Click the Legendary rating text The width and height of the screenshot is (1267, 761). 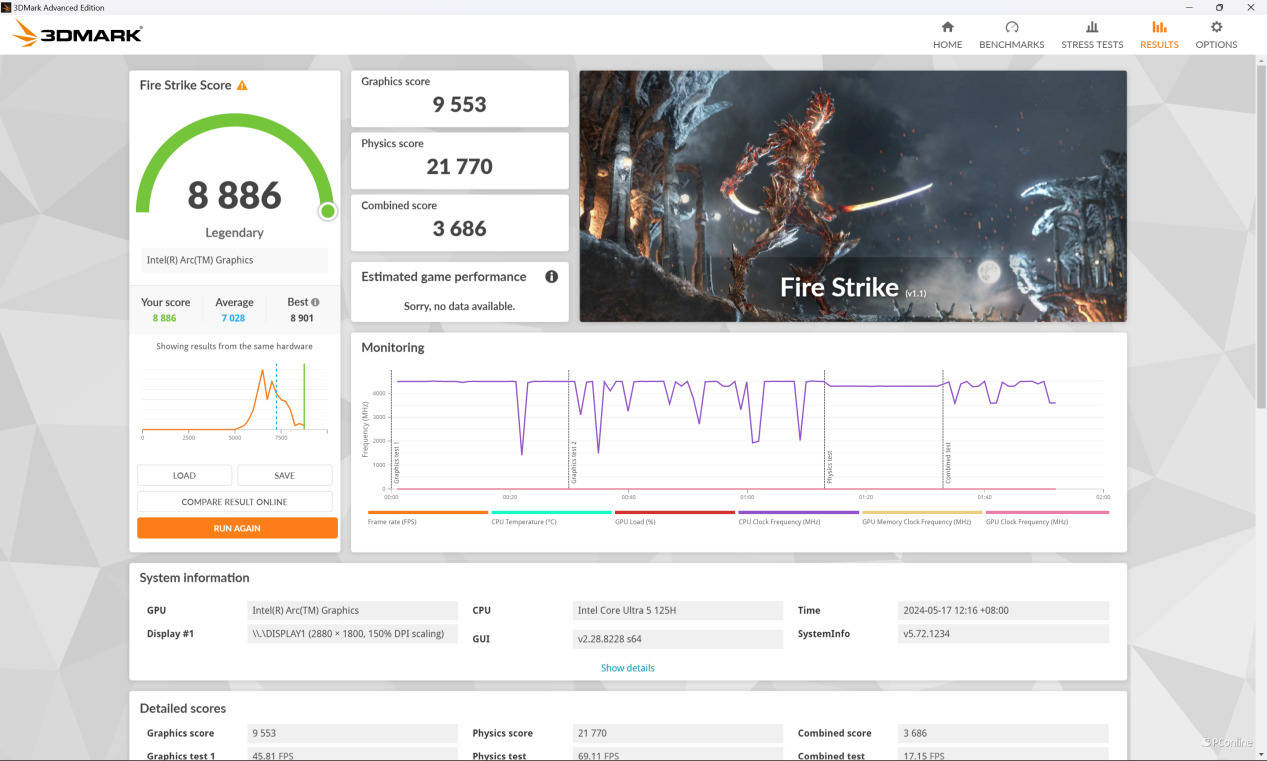[235, 233]
